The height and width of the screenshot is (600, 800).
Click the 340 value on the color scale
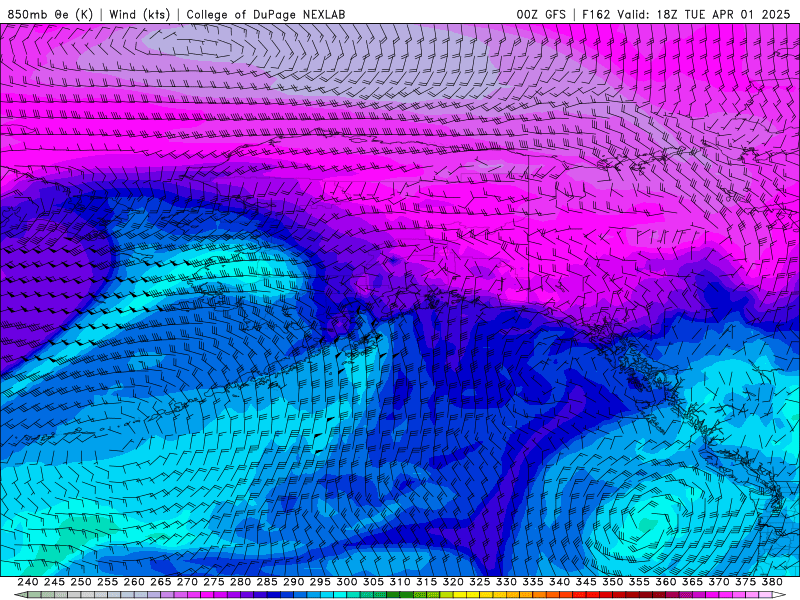[559, 582]
